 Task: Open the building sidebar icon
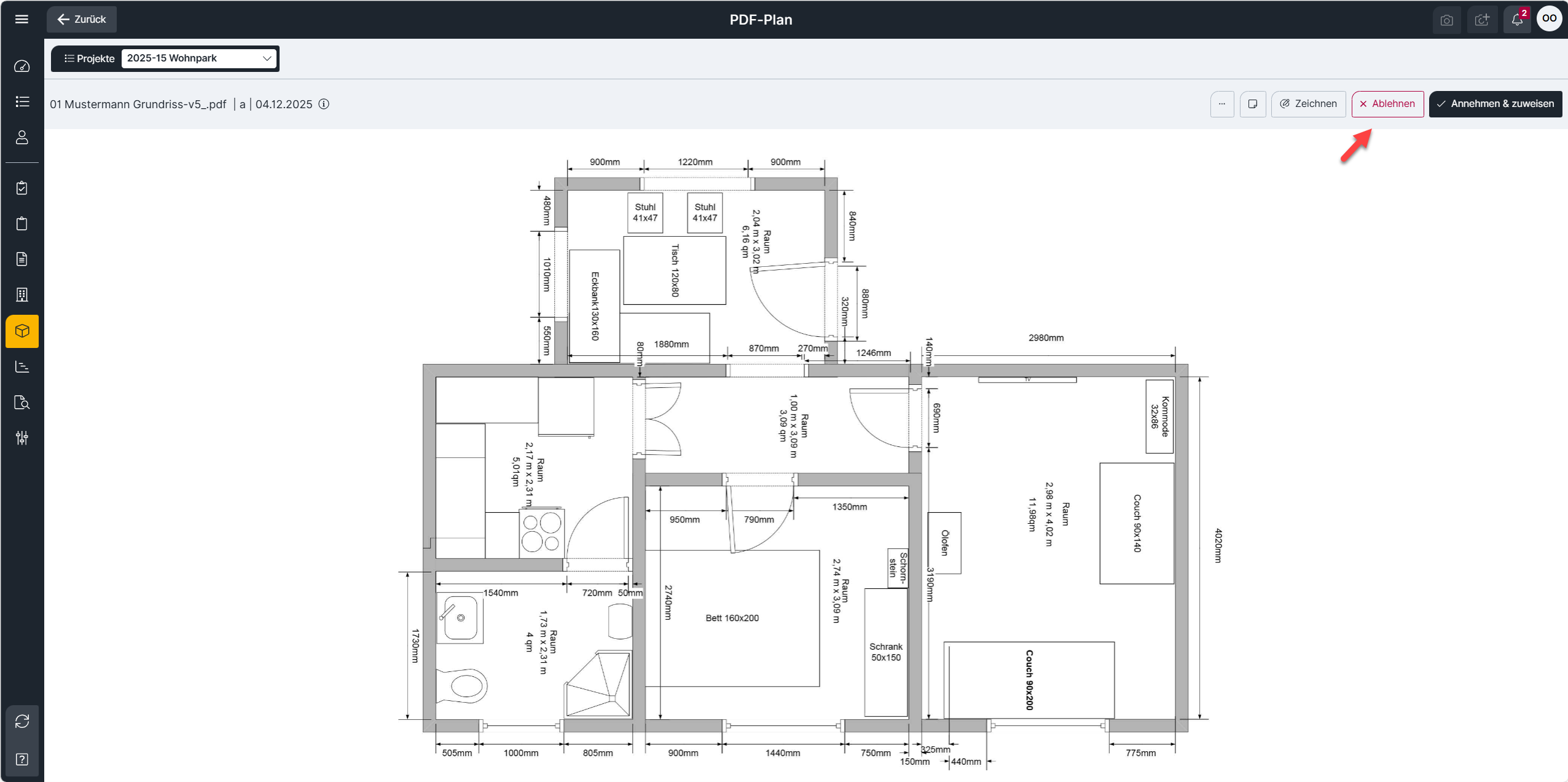click(22, 294)
